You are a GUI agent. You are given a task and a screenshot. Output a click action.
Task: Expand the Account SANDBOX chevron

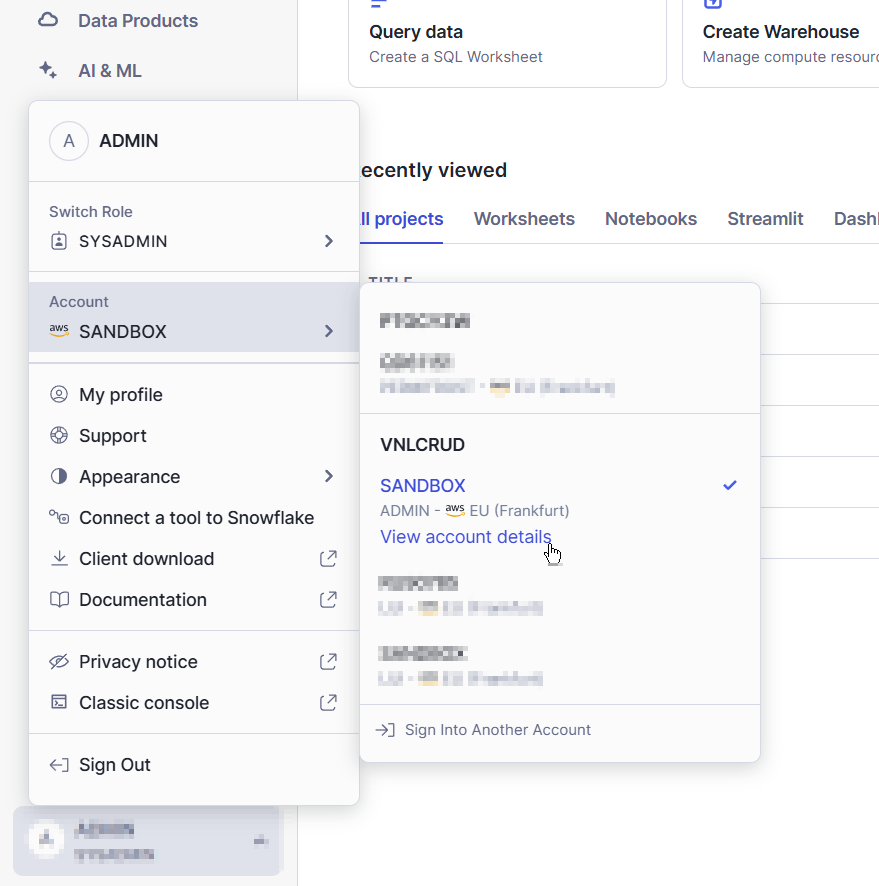click(x=329, y=331)
